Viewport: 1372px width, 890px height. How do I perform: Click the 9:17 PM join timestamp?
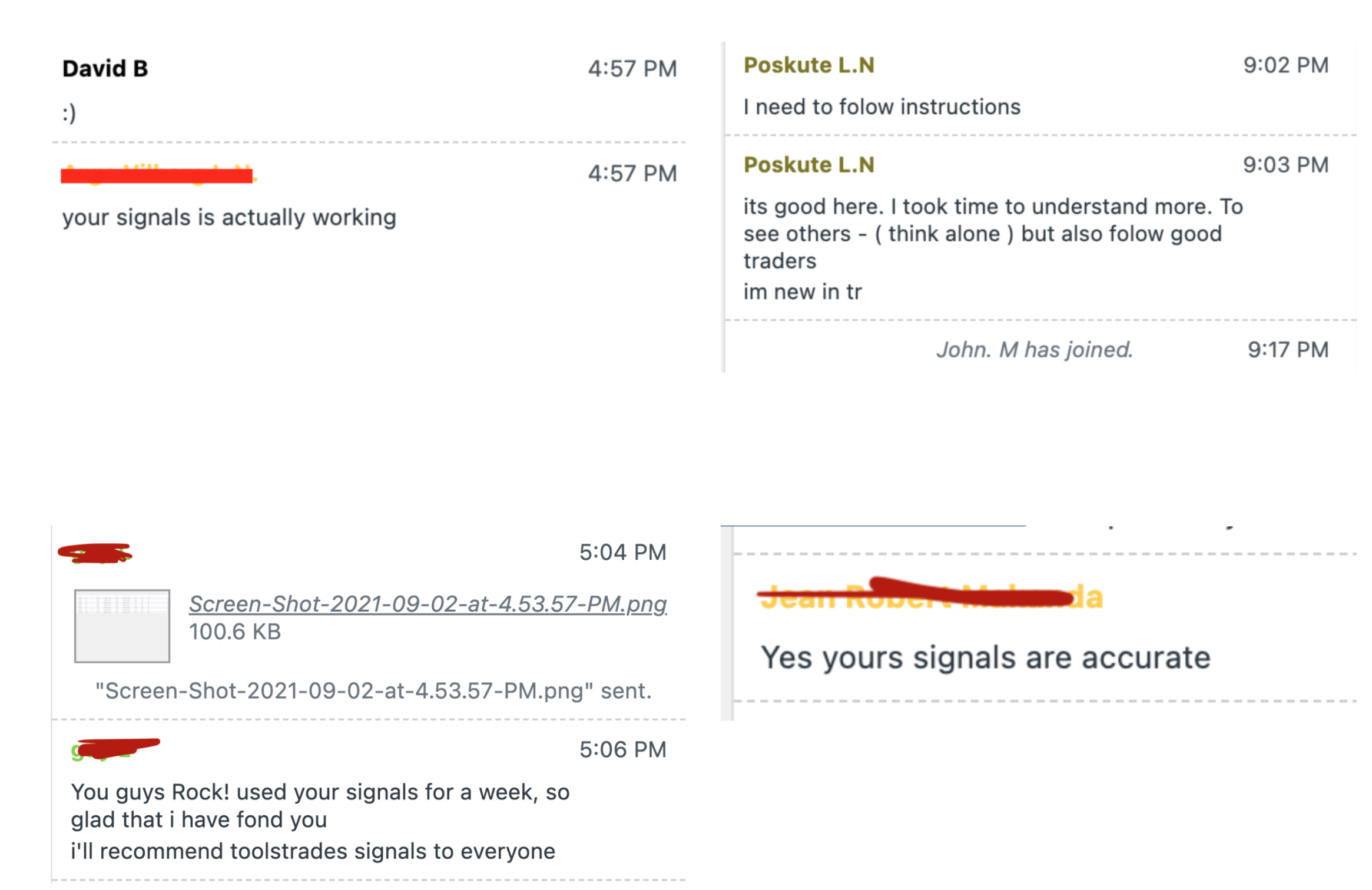click(1288, 350)
